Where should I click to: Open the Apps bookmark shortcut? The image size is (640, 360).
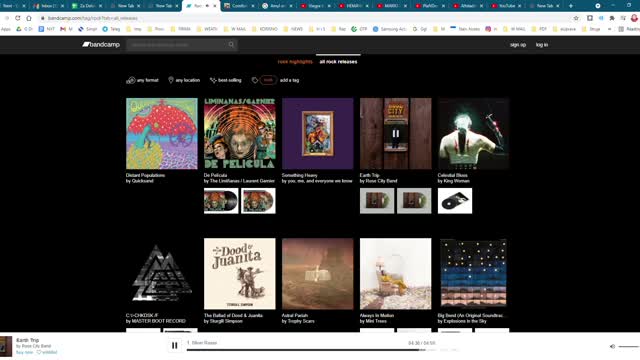[6, 29]
